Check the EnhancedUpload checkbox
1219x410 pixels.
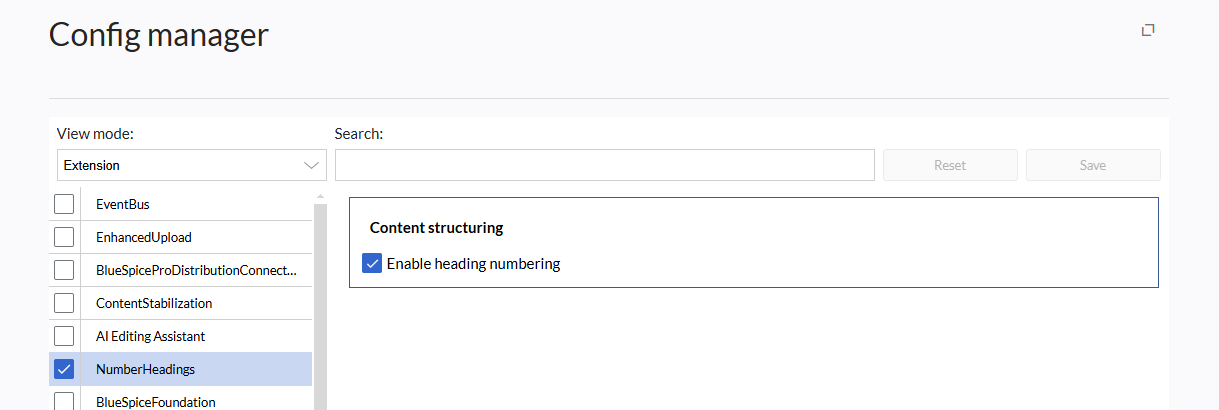(64, 237)
